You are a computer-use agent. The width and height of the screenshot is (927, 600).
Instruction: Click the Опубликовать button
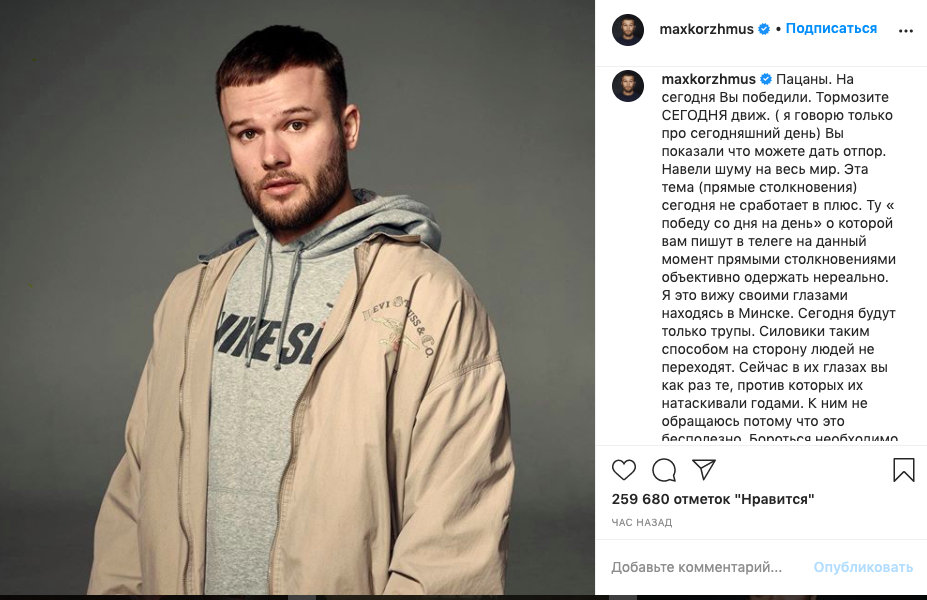(x=863, y=567)
